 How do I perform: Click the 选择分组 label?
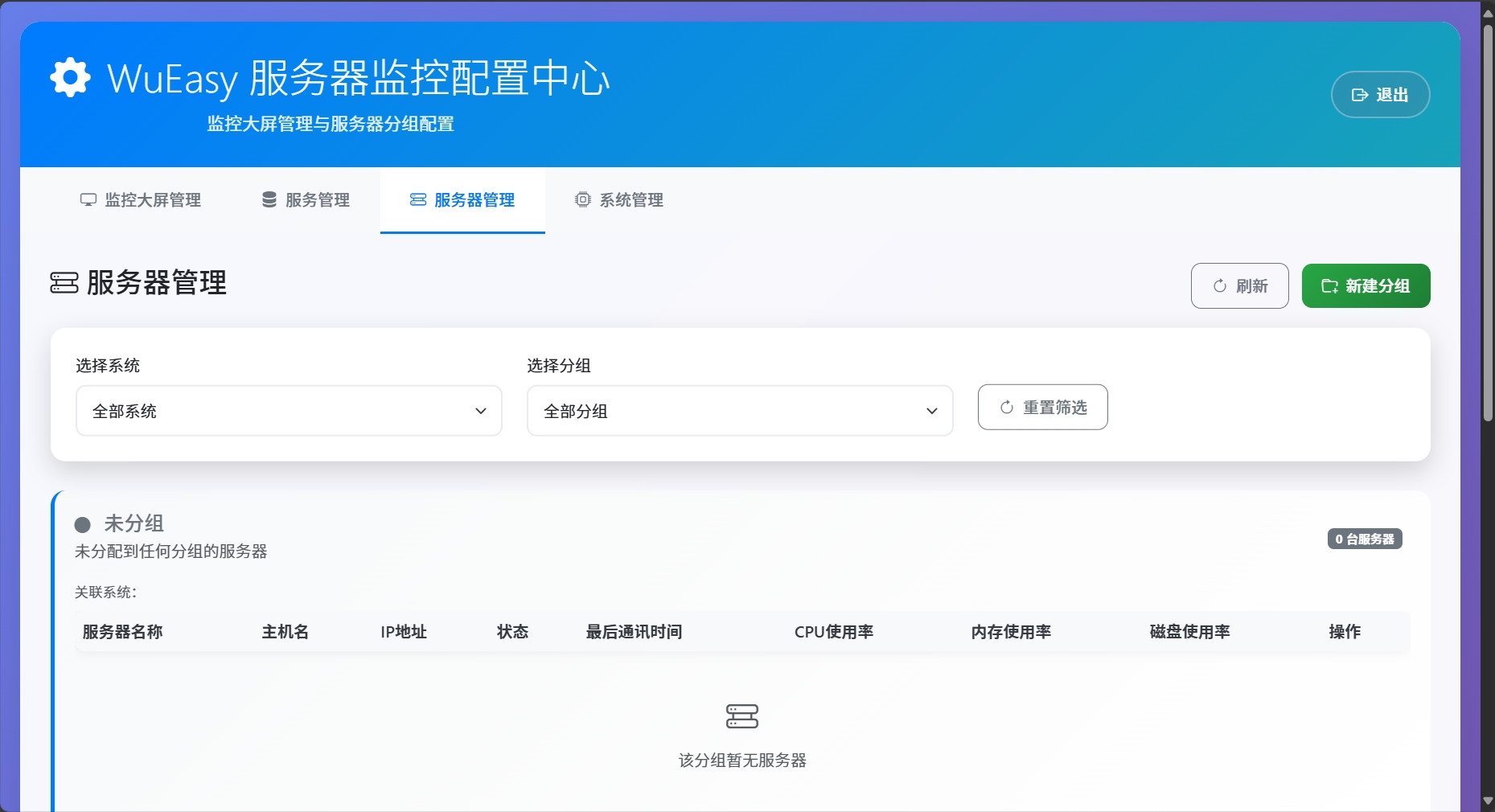coord(559,366)
